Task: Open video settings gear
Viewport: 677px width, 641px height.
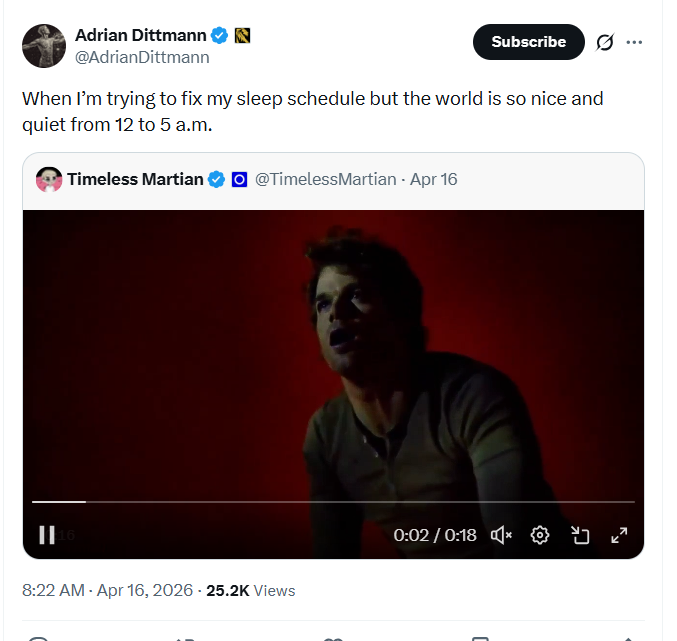Action: click(540, 535)
